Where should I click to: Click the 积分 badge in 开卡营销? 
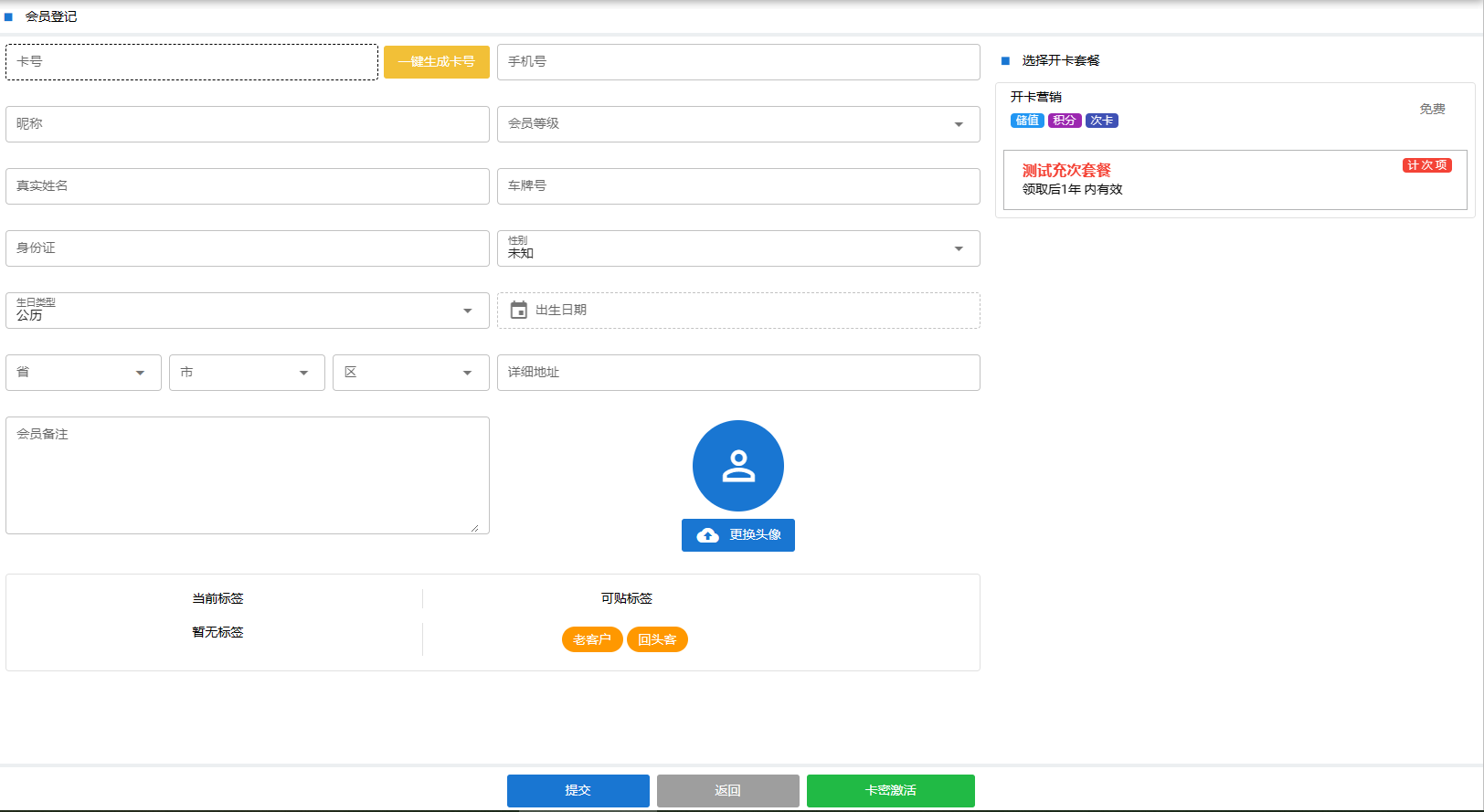point(1065,121)
